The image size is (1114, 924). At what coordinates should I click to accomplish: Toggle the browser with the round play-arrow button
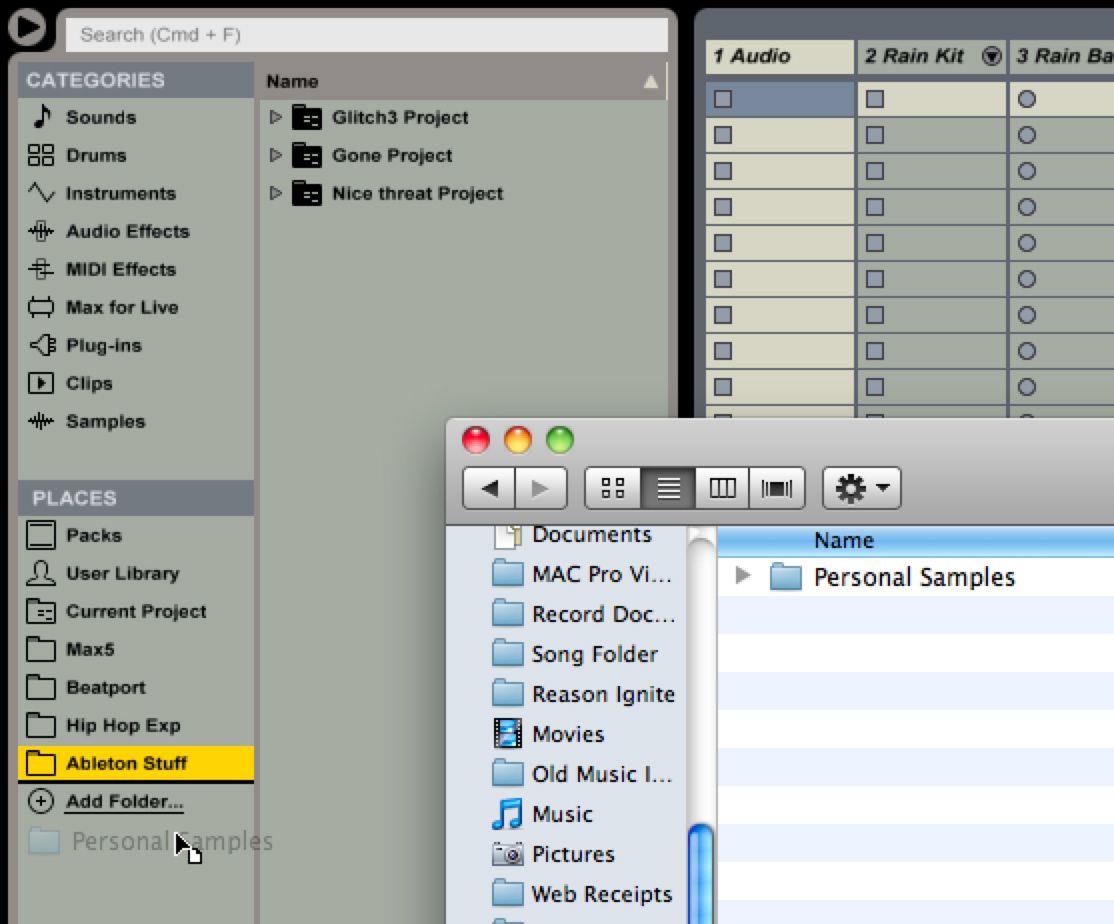click(27, 27)
